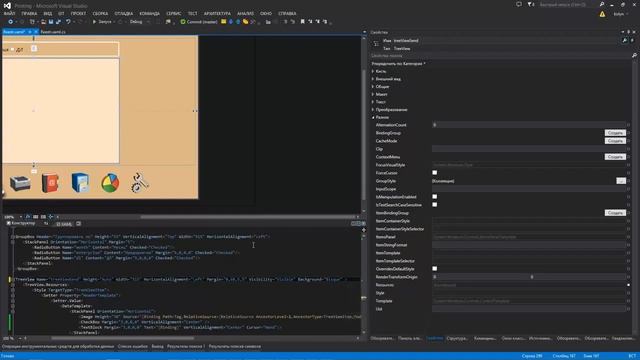Image resolution: width=640 pixels, height=360 pixels.
Task: Open the ОТЛАДКА menu
Action: click(x=124, y=13)
